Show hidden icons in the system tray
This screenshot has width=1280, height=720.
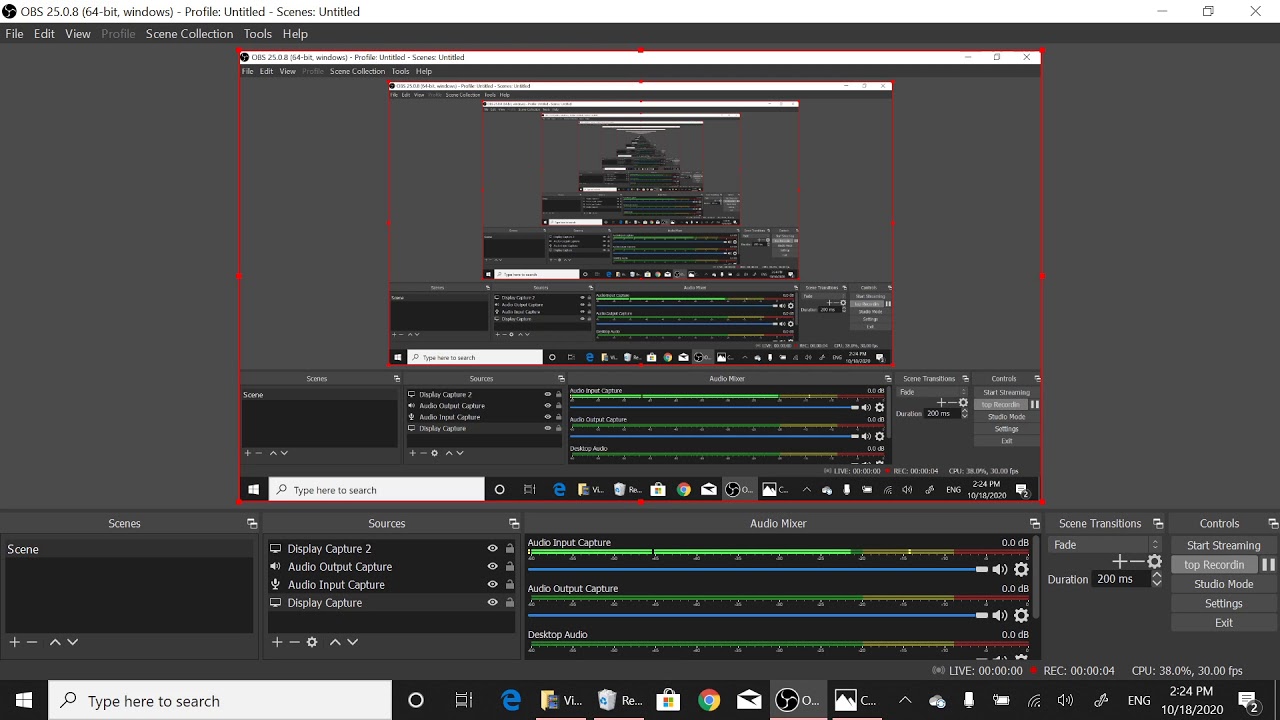coord(904,701)
